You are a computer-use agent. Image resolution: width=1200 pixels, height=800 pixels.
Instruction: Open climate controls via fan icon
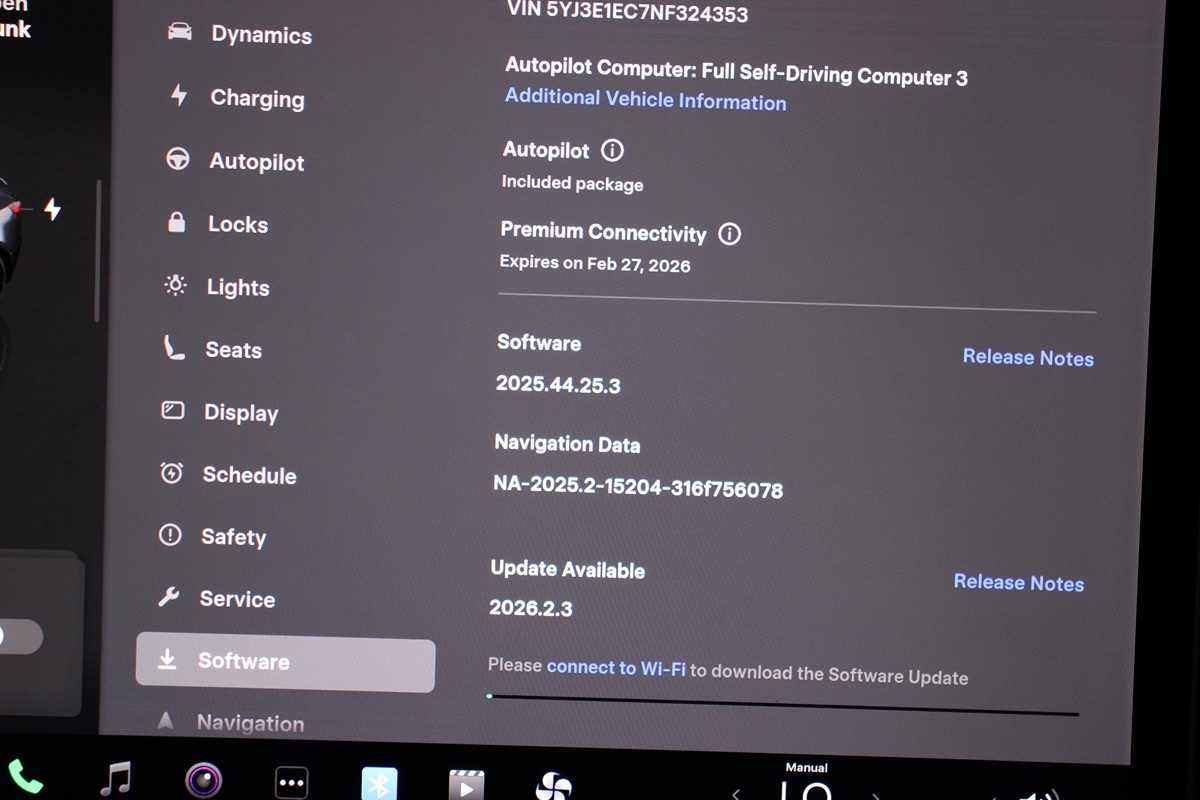click(x=553, y=786)
